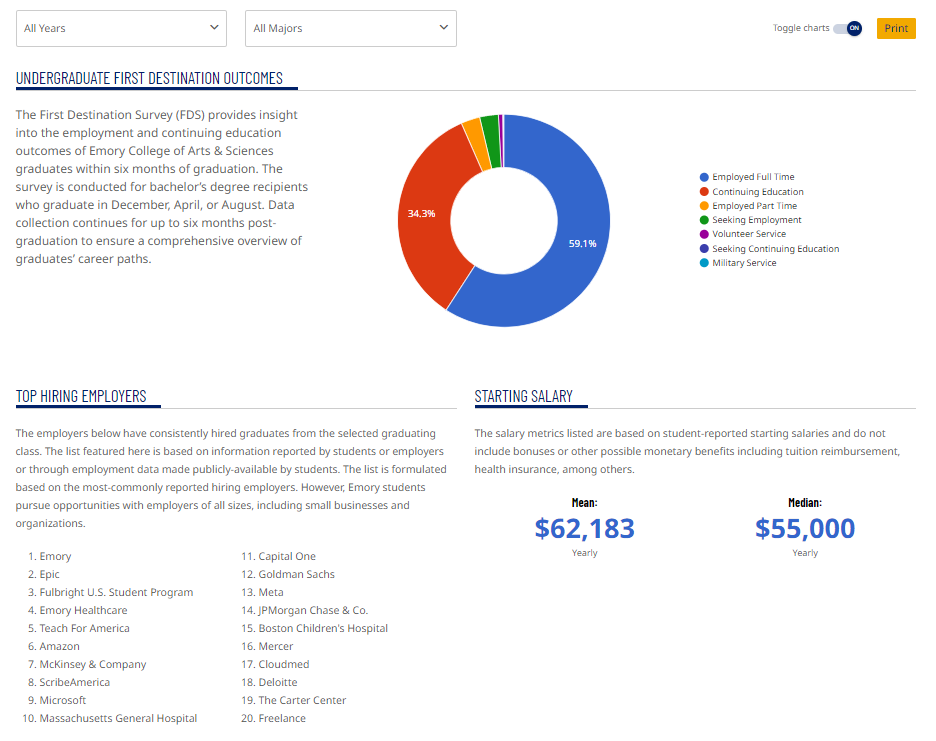
Task: Select Emory in the top employers list
Action: tap(55, 556)
